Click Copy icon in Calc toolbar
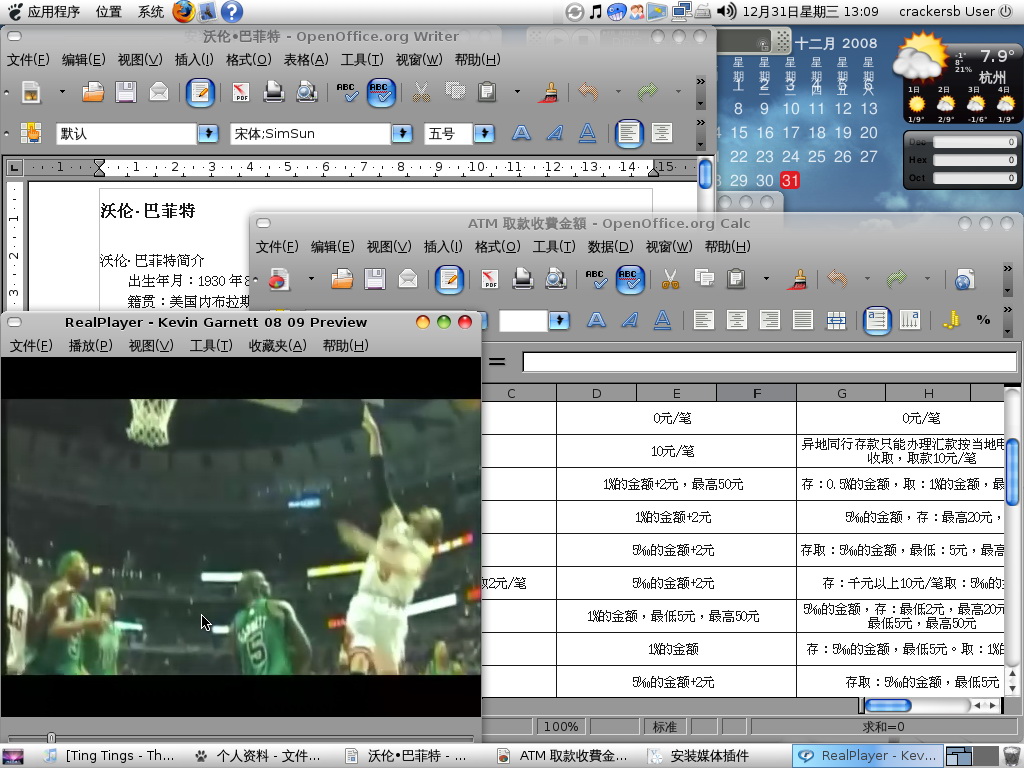Screen dimensions: 1024x768 704,280
